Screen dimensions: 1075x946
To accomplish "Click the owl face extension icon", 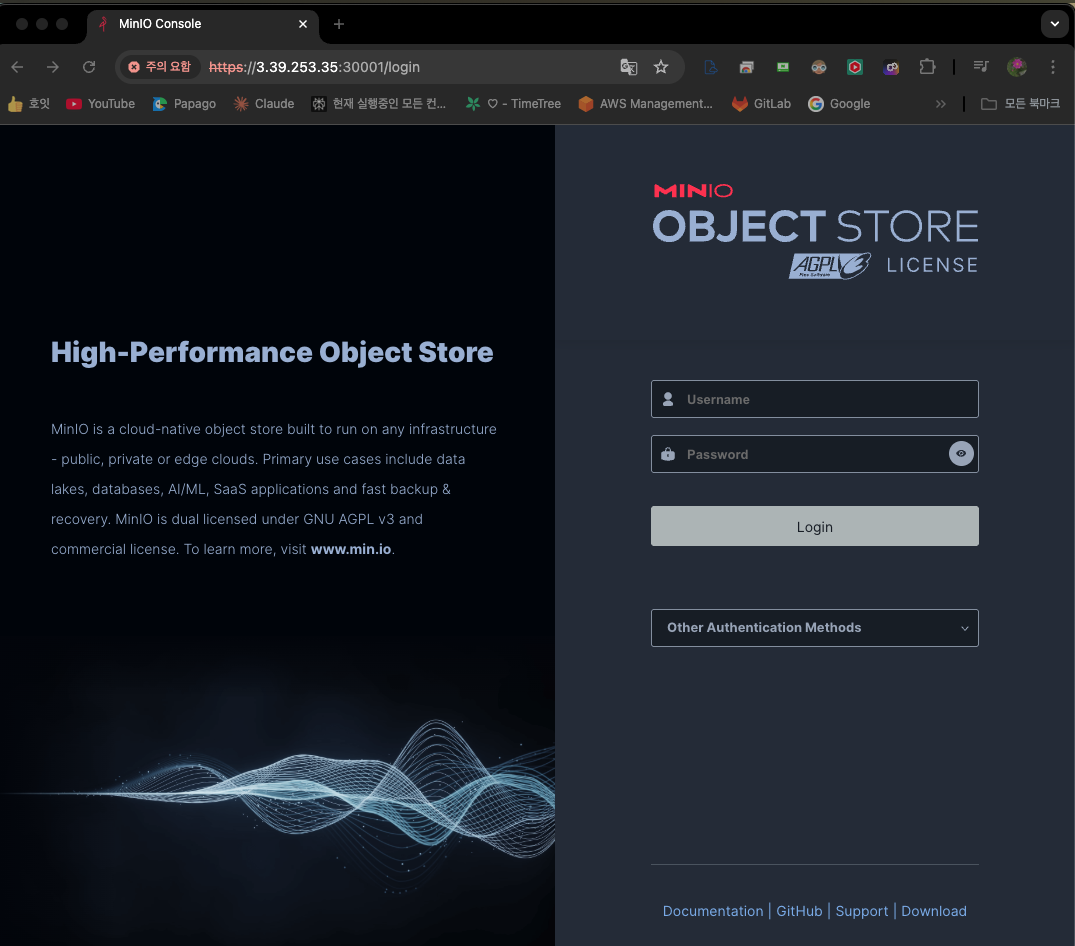I will pyautogui.click(x=819, y=66).
